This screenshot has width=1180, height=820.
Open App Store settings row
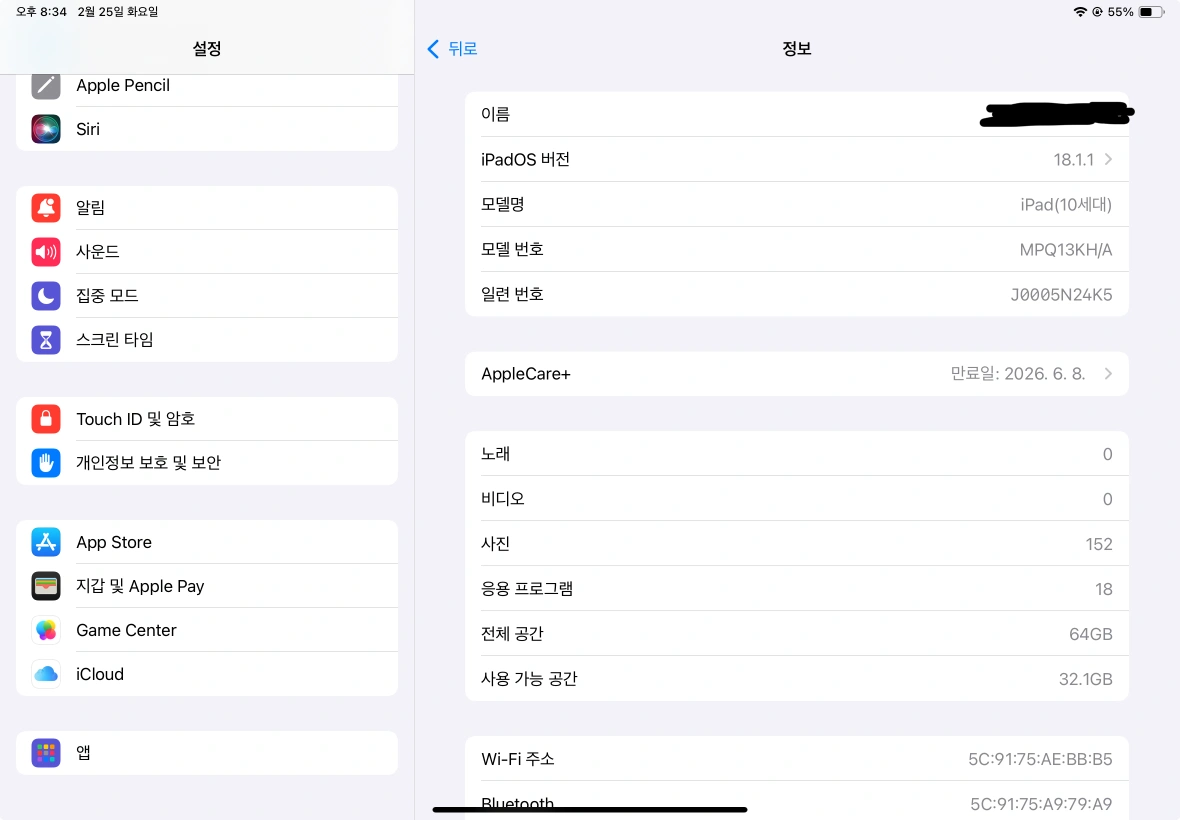point(207,542)
